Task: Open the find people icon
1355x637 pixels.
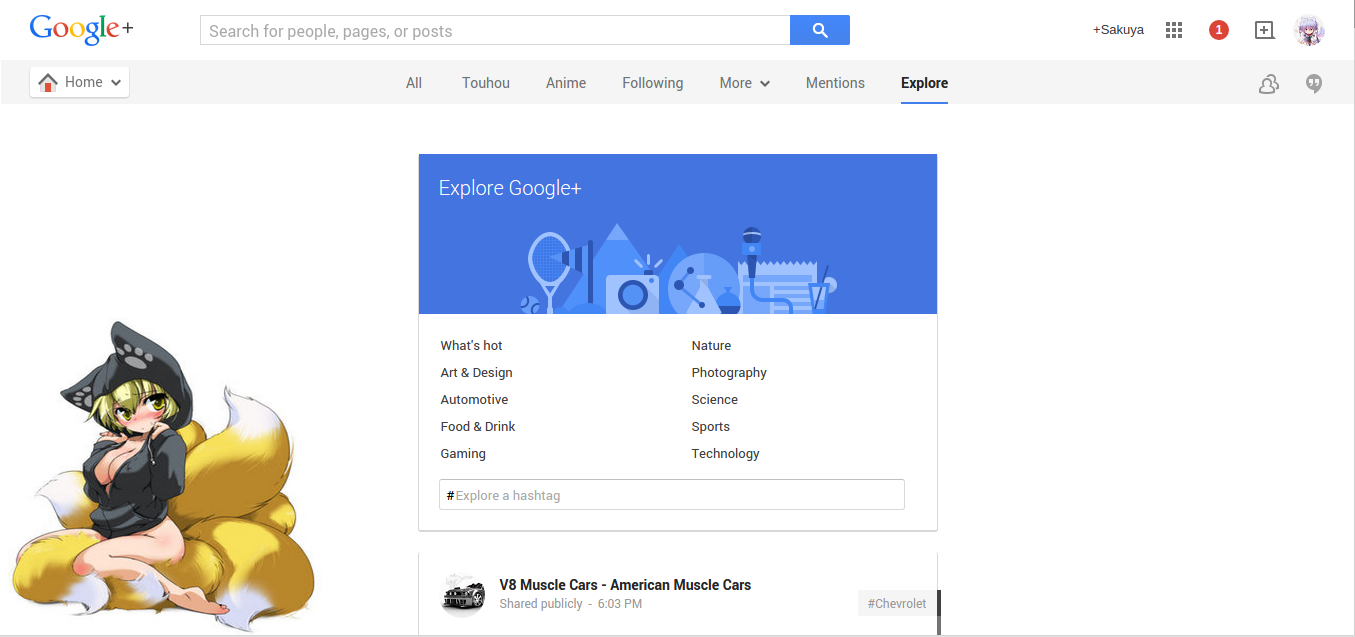Action: pos(1269,84)
